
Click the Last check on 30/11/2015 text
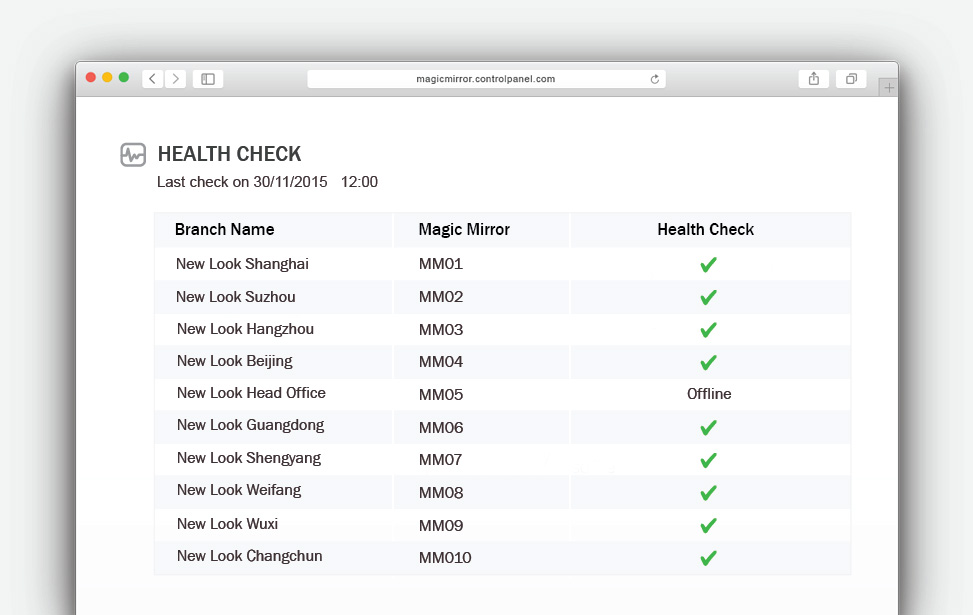(x=242, y=182)
